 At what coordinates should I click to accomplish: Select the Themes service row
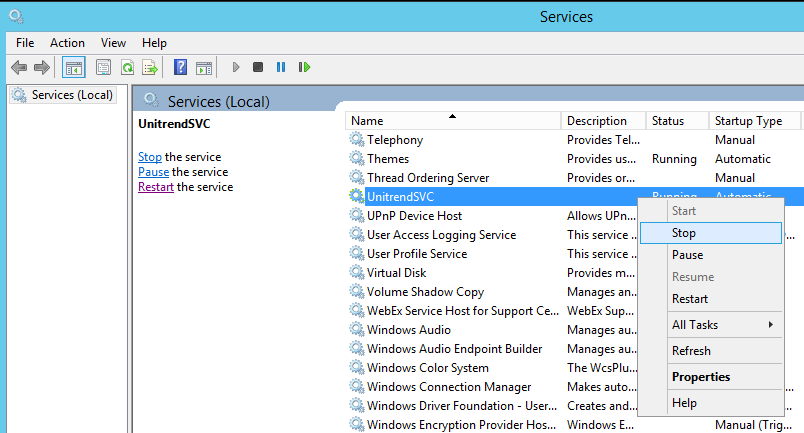pos(574,159)
